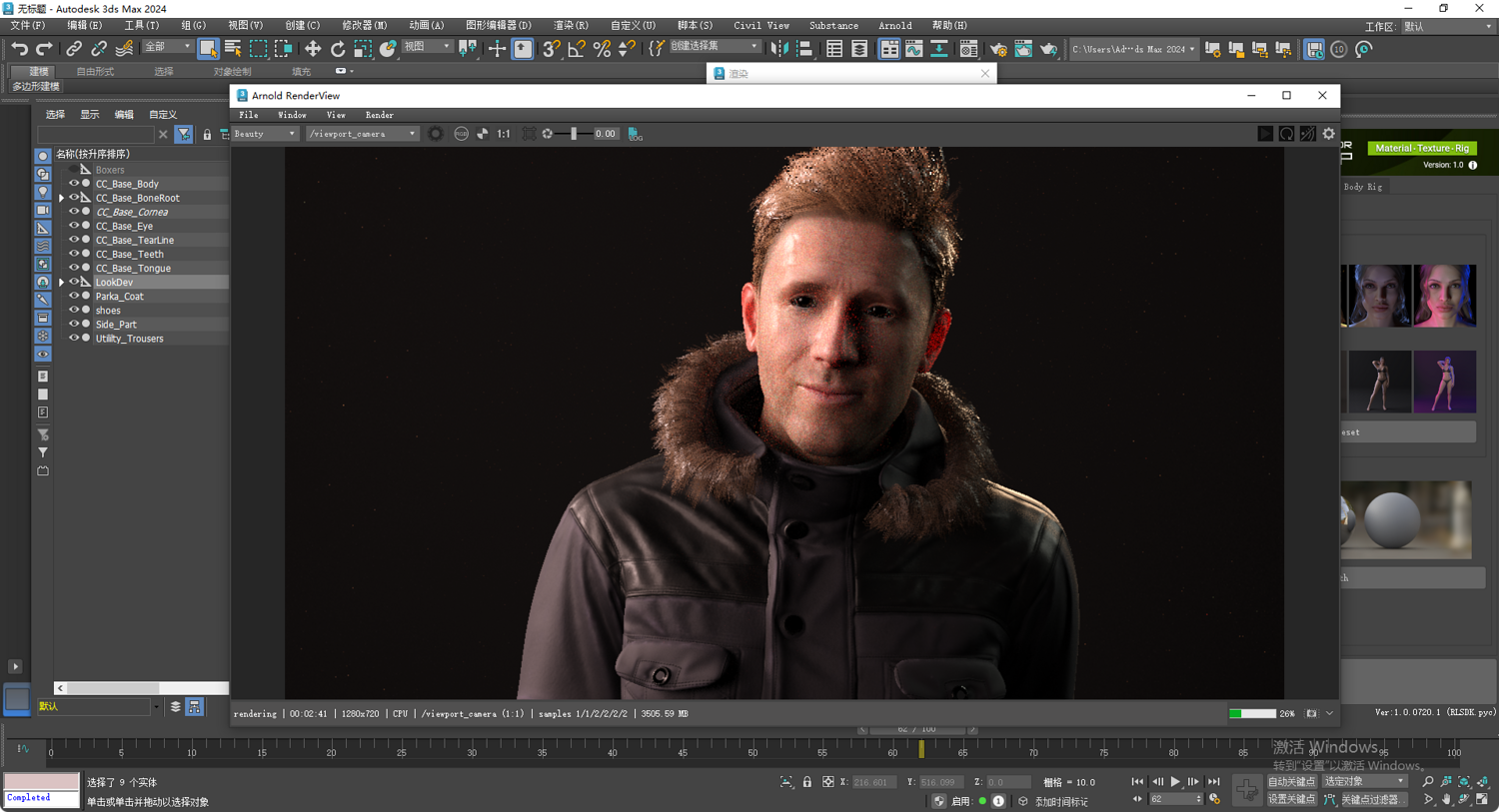This screenshot has width=1499, height=812.
Task: Select the Rotate tool in main toolbar
Action: (338, 48)
